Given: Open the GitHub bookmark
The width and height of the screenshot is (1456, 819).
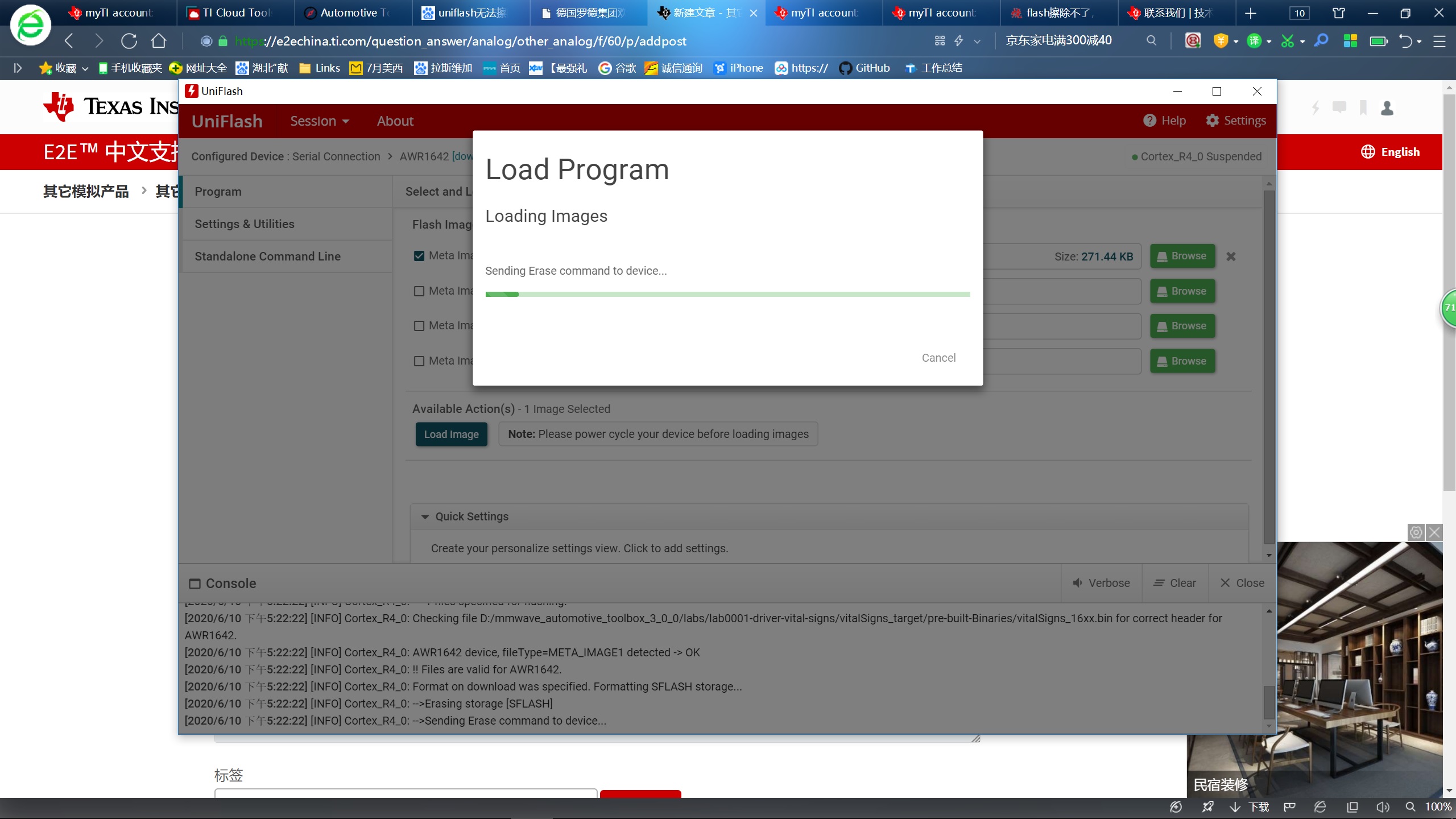Looking at the screenshot, I should click(864, 68).
